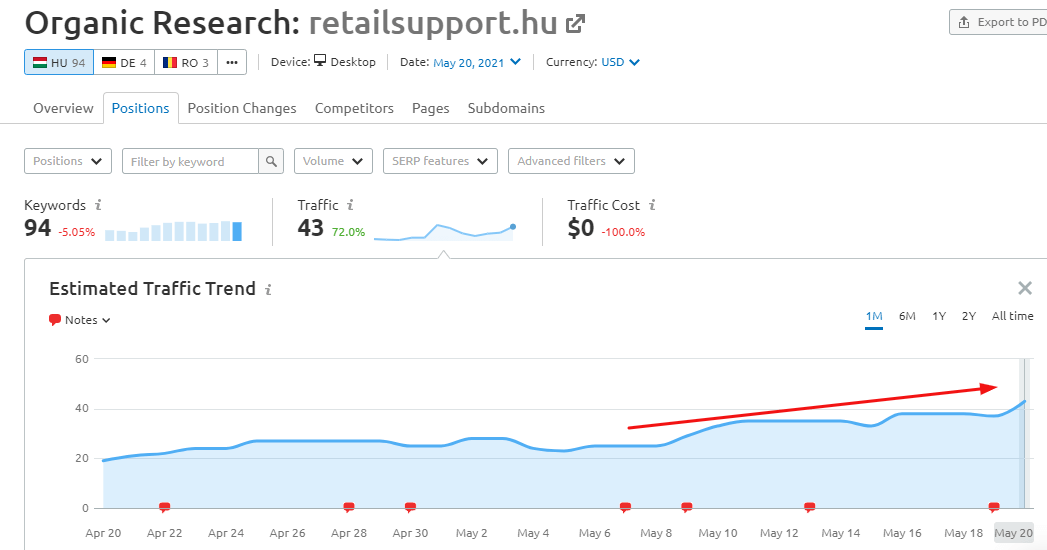The height and width of the screenshot is (550, 1047).
Task: Switch to the Competitors tab
Action: pyautogui.click(x=354, y=108)
